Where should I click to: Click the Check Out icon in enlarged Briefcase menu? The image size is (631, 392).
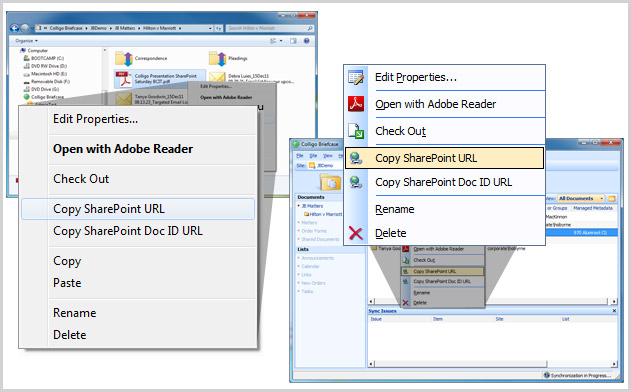click(x=356, y=131)
